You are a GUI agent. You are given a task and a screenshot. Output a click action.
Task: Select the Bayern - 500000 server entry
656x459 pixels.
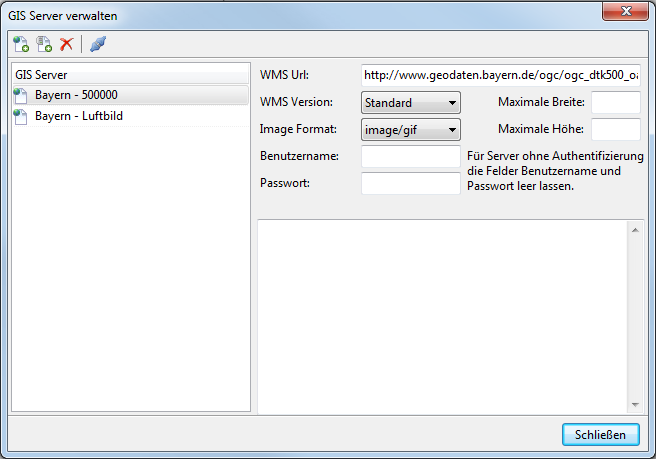tap(77, 95)
